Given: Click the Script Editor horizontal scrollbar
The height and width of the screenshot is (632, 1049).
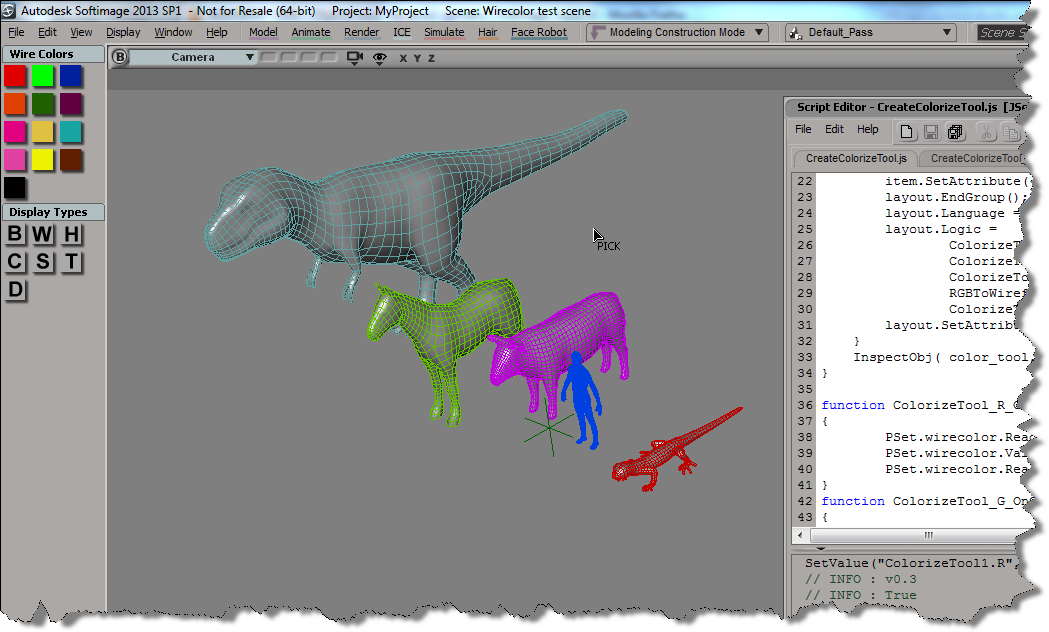Looking at the screenshot, I should (927, 535).
